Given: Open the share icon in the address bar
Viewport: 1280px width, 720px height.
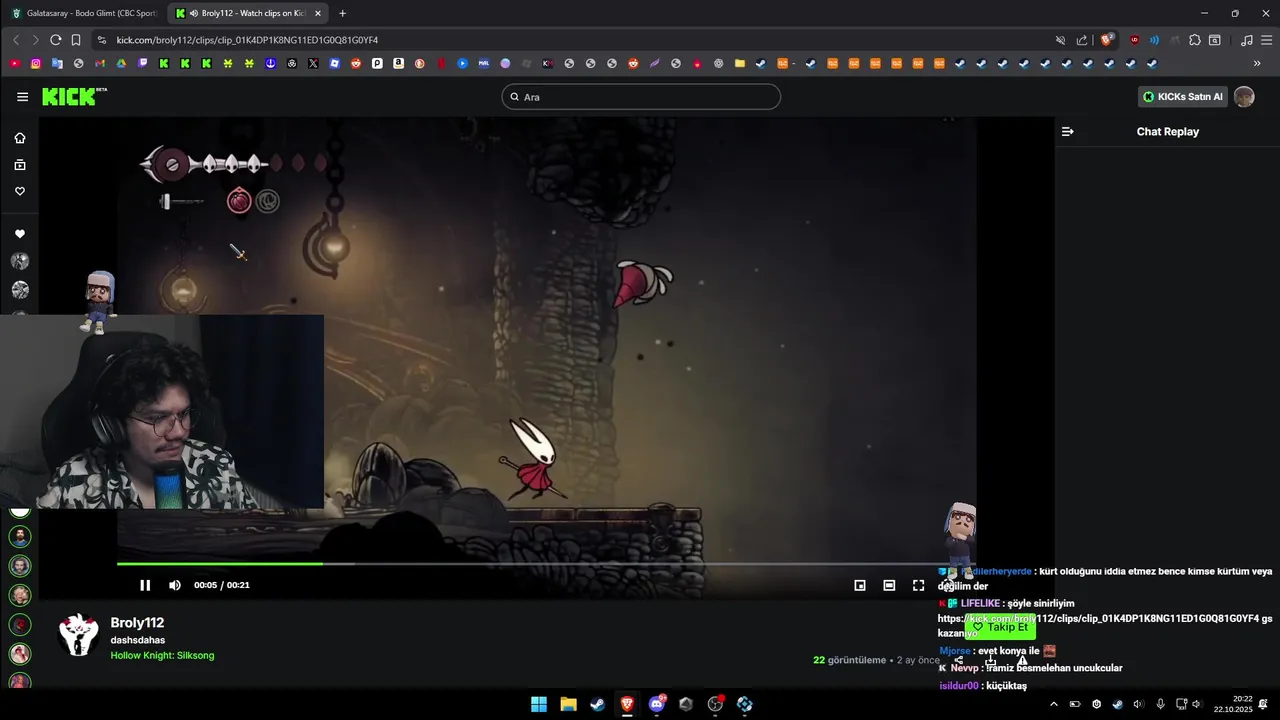Looking at the screenshot, I should point(1081,40).
